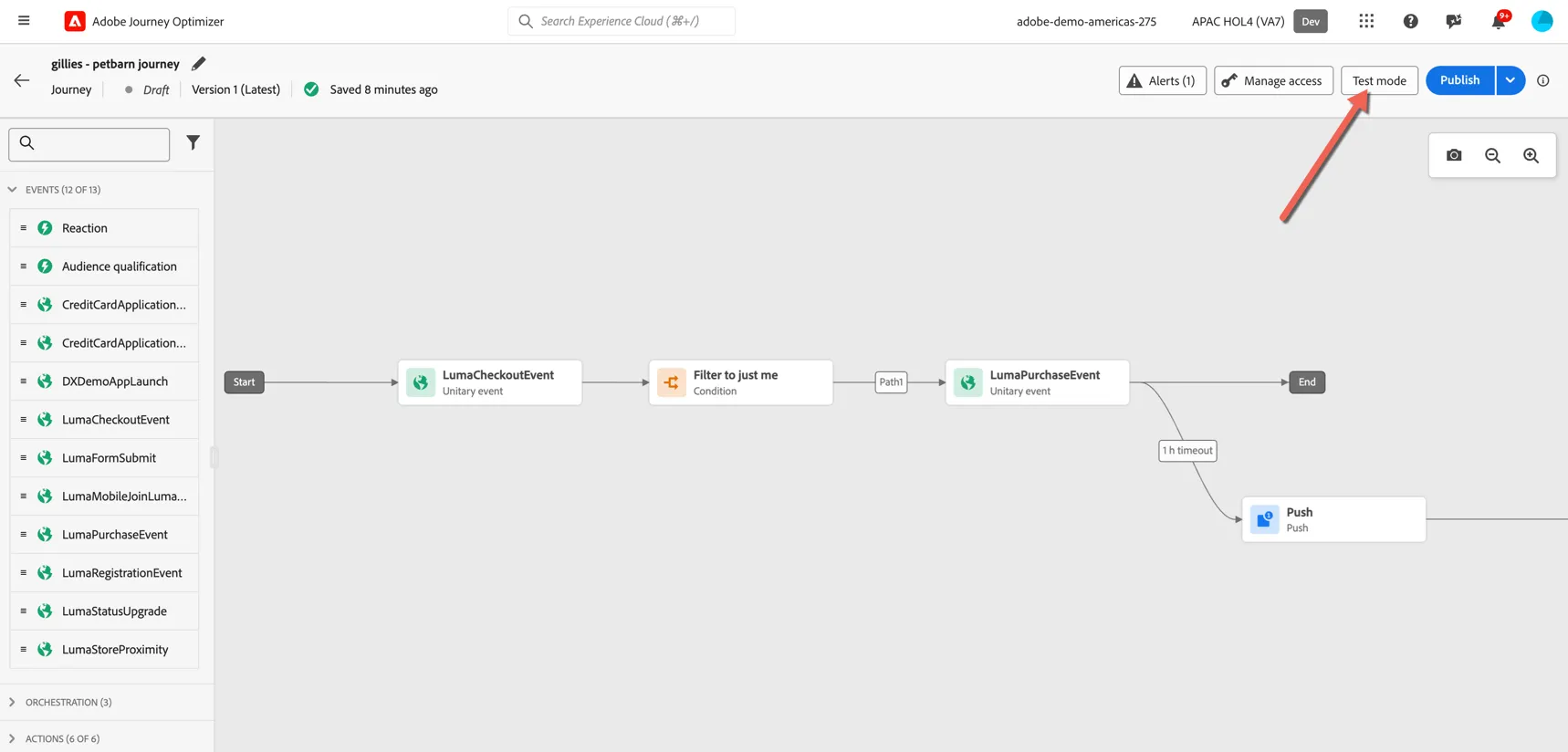Open the user profile avatar
This screenshot has height=752, width=1568.
[x=1542, y=21]
